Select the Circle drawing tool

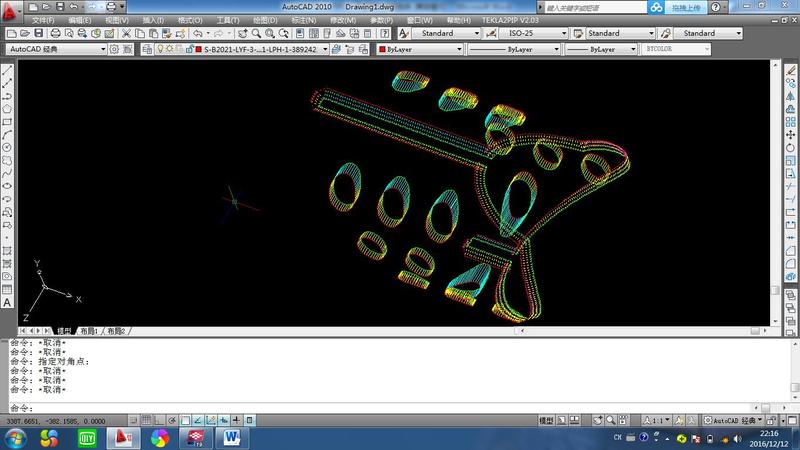7,147
